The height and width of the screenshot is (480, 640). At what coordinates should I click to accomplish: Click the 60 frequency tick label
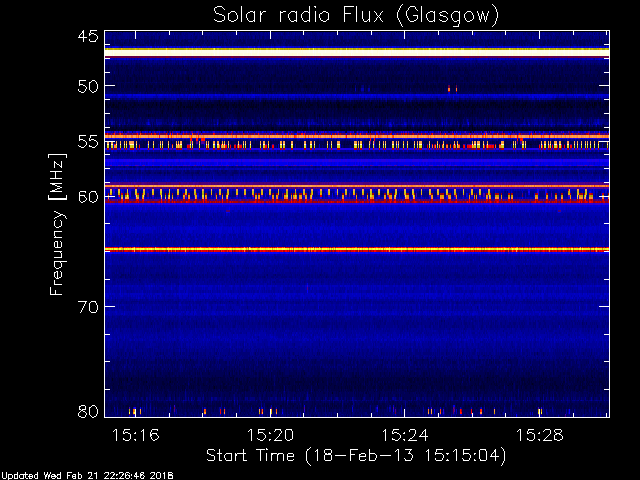(88, 197)
